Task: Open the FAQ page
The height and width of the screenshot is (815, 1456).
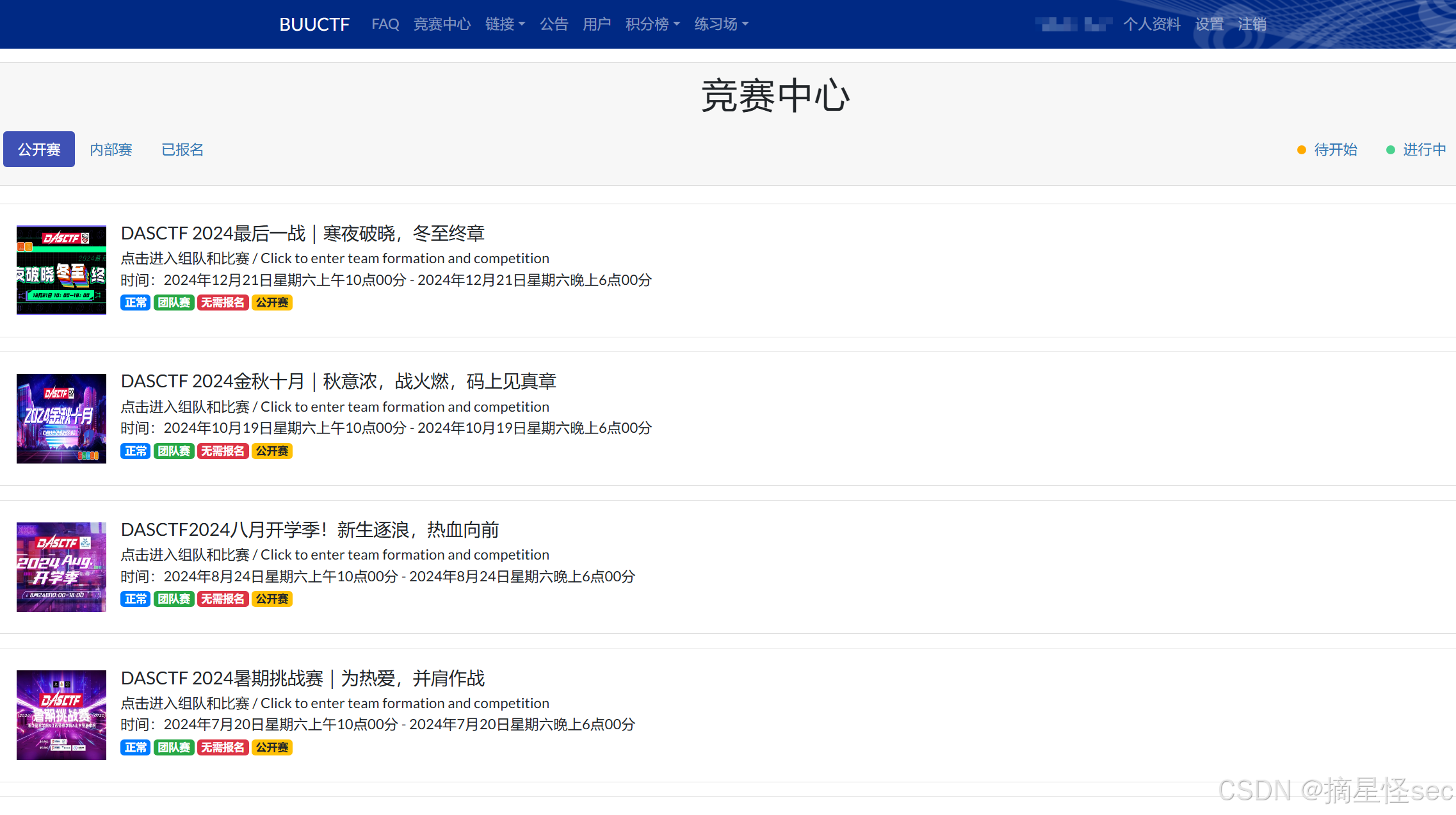Action: [385, 24]
